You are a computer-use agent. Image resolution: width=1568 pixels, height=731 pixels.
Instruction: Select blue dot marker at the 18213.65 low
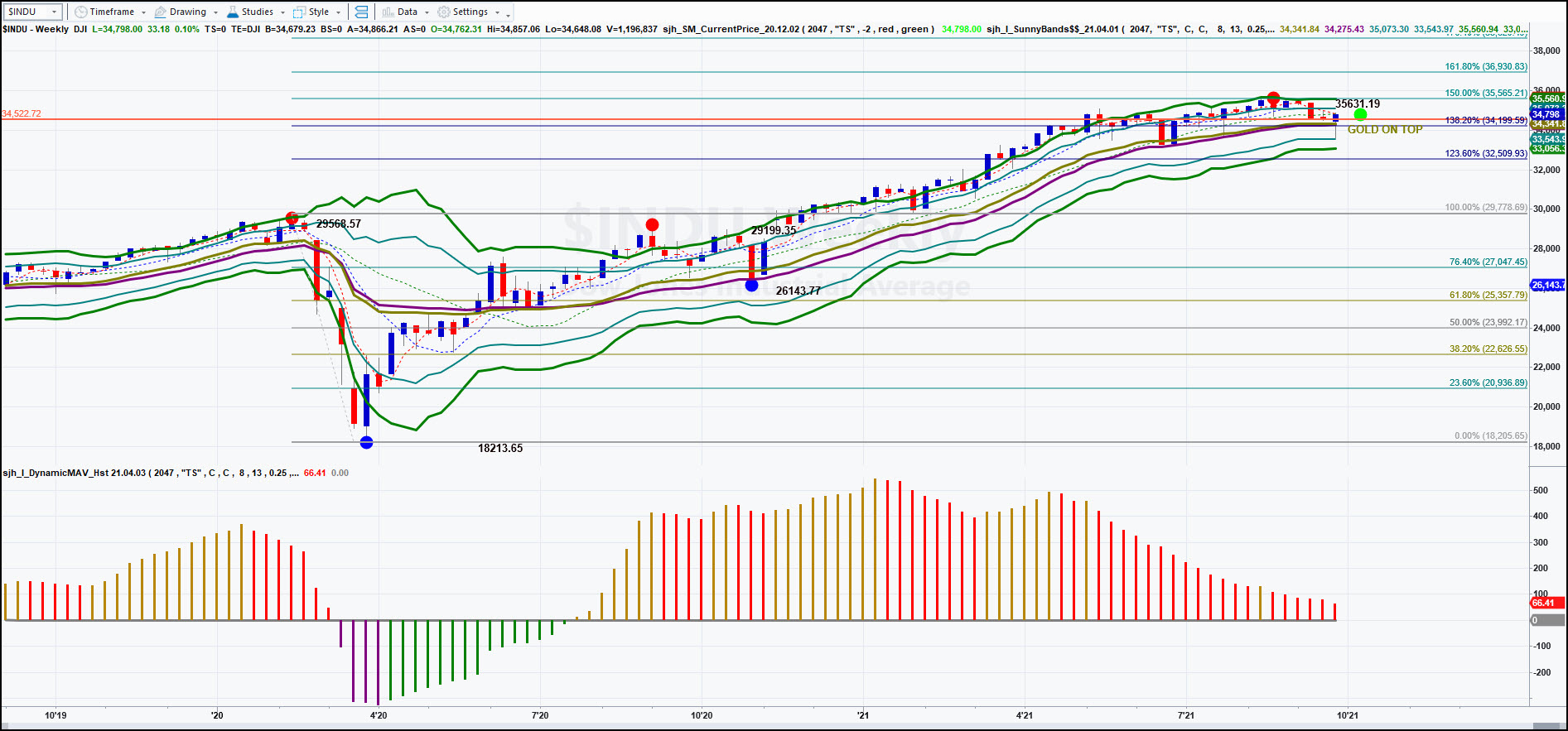point(366,442)
